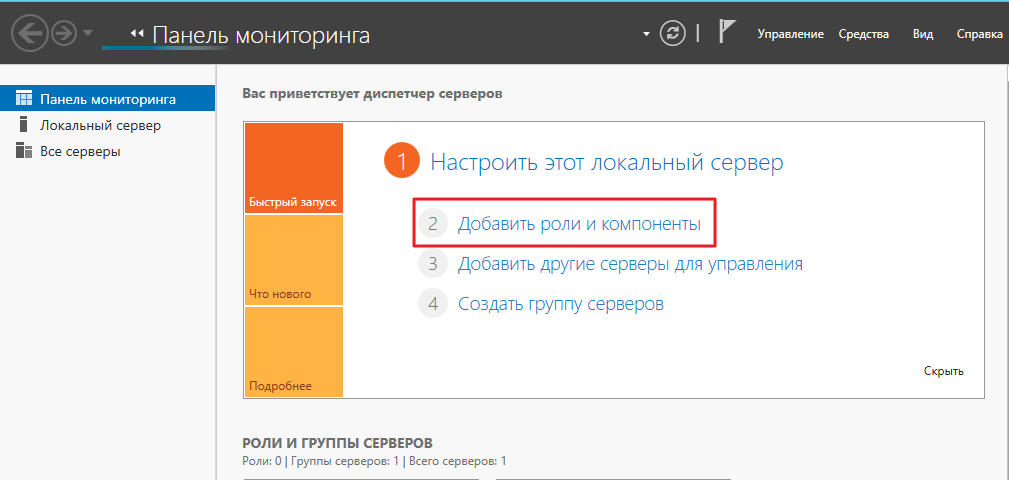The image size is (1009, 480).
Task: Refresh the Server Manager dashboard
Action: [674, 33]
